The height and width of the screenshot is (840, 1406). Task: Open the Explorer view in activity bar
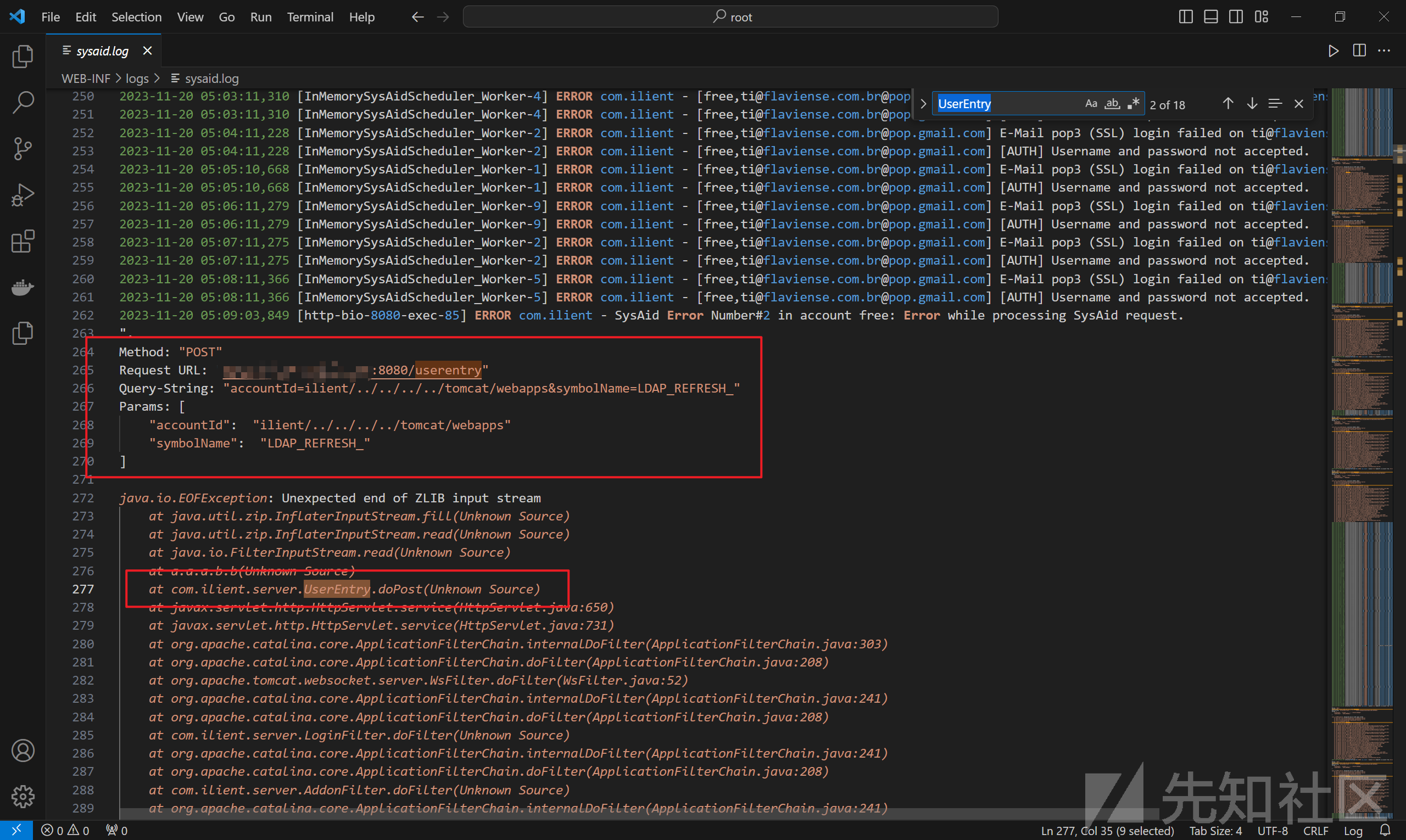point(23,57)
